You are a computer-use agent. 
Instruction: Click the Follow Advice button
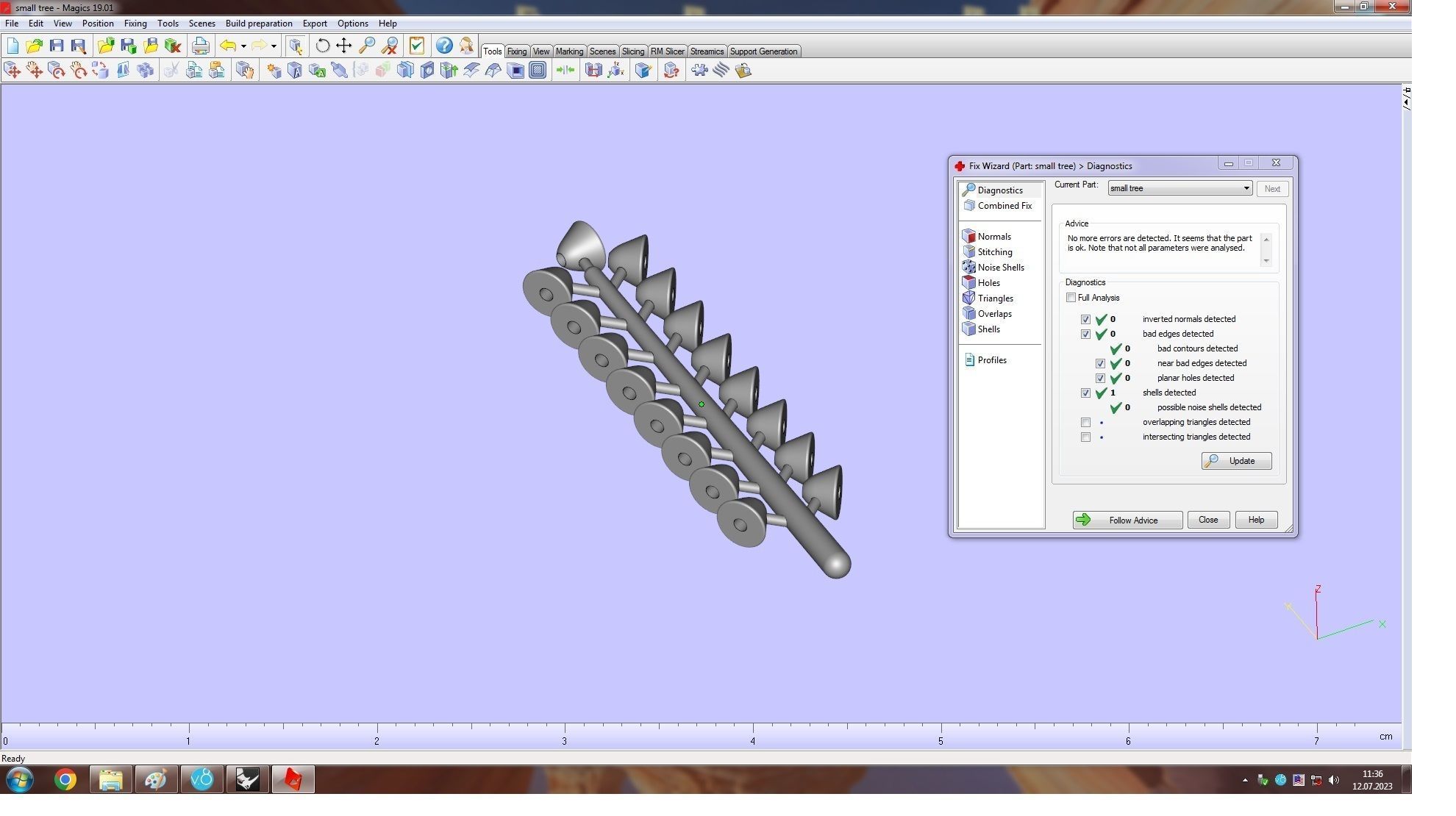point(1127,520)
